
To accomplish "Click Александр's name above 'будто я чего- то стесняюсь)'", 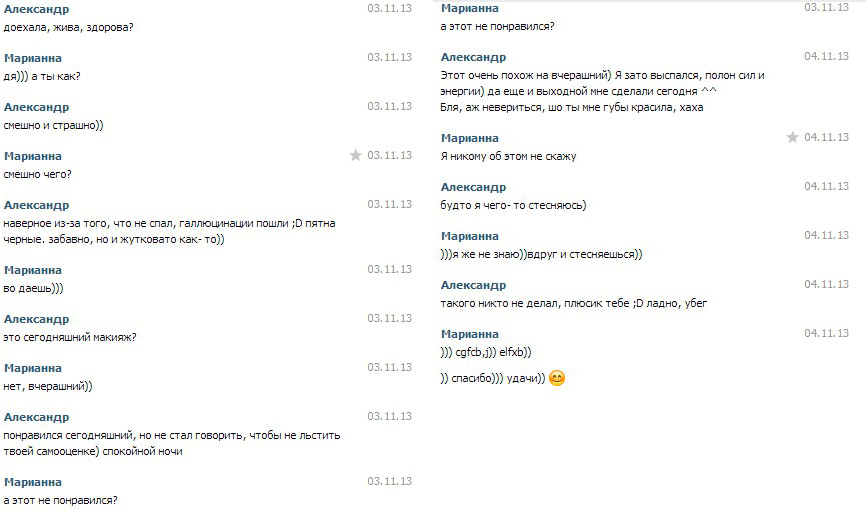I will (x=473, y=188).
